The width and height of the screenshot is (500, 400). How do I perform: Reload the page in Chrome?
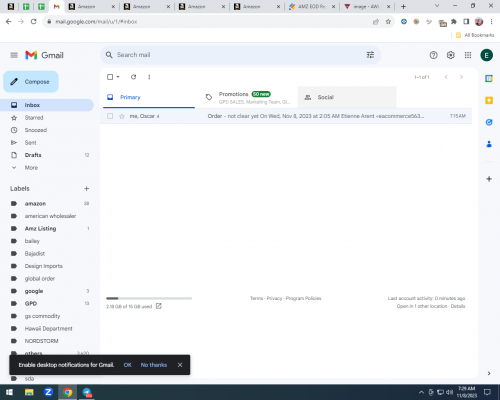[x=33, y=22]
